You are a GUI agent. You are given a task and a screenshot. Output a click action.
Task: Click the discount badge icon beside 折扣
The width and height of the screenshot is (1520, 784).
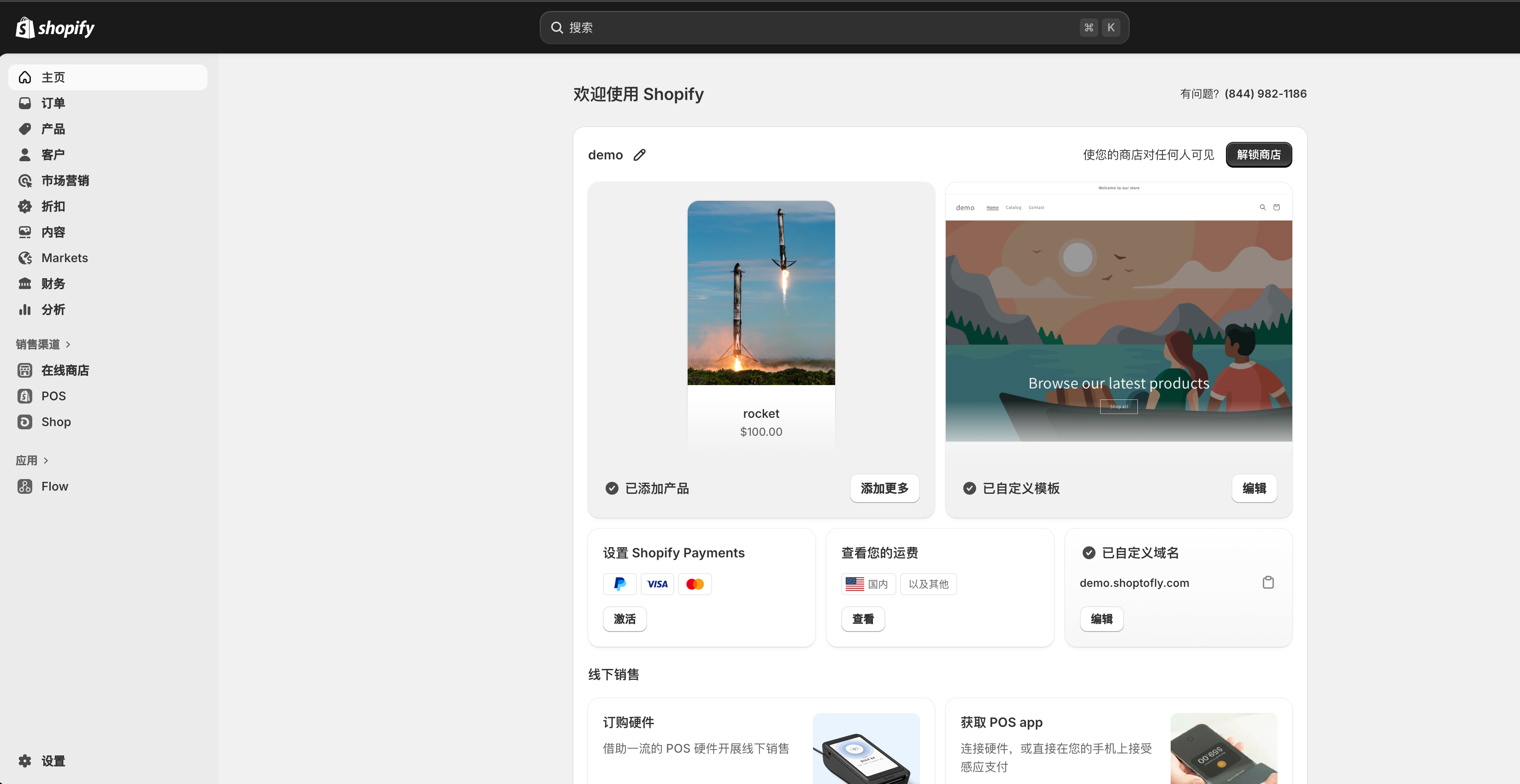(25, 206)
